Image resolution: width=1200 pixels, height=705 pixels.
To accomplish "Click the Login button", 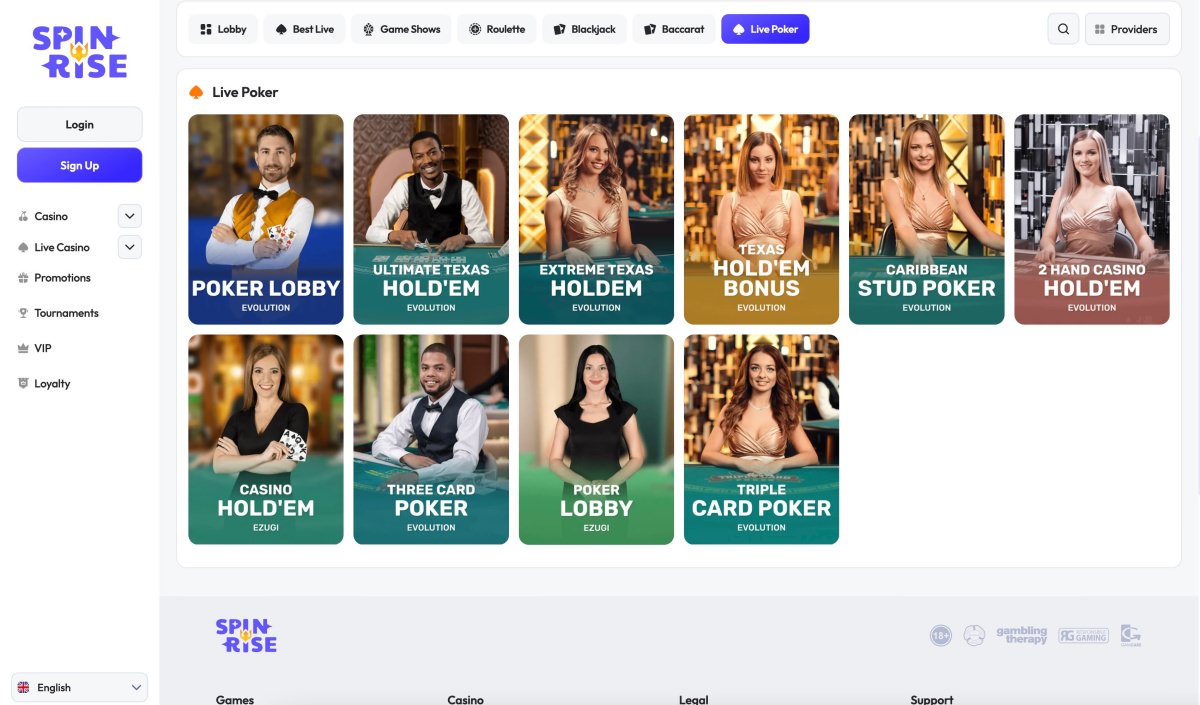I will click(x=79, y=125).
